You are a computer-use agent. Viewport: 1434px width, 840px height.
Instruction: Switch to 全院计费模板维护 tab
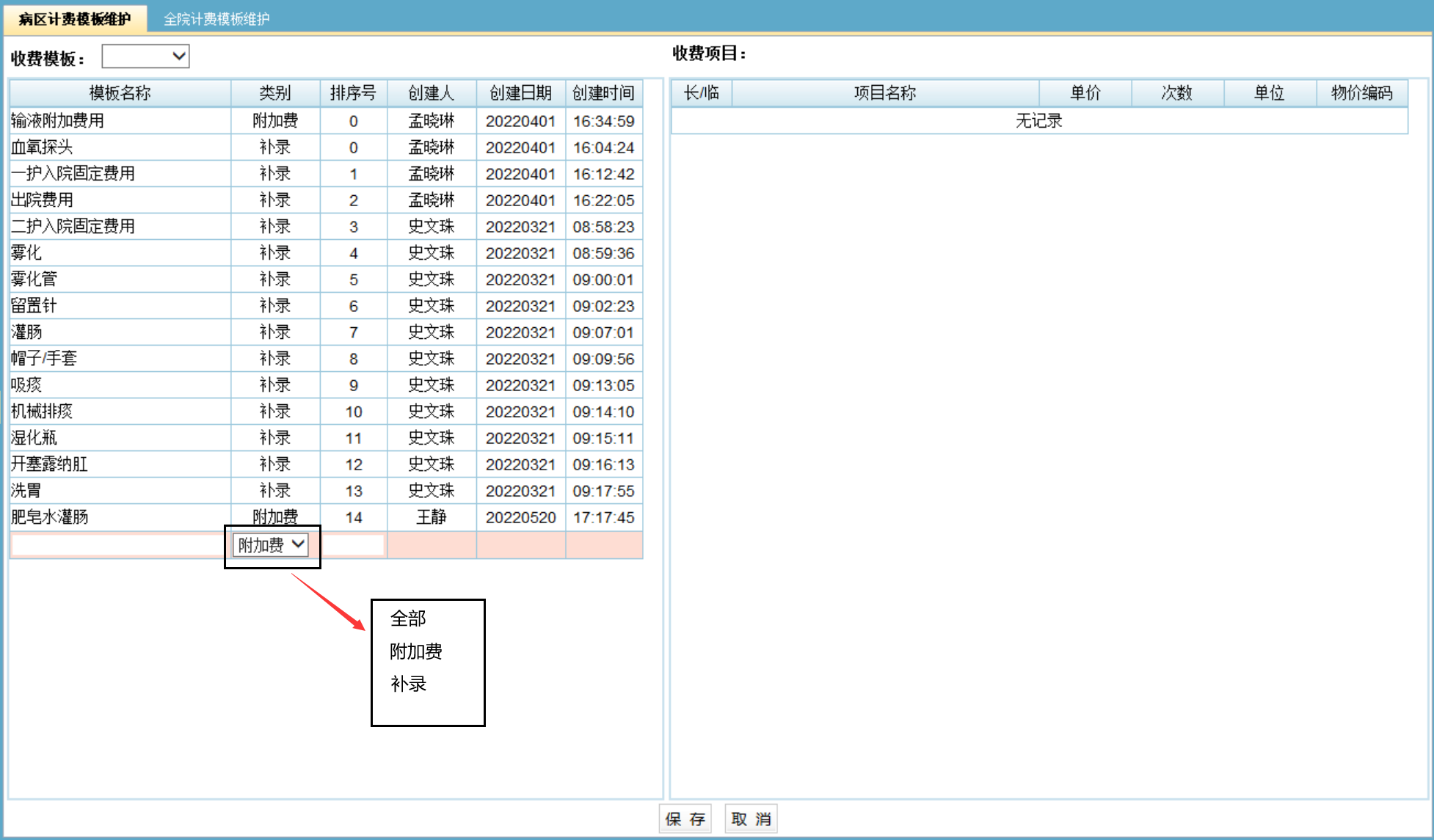click(216, 19)
